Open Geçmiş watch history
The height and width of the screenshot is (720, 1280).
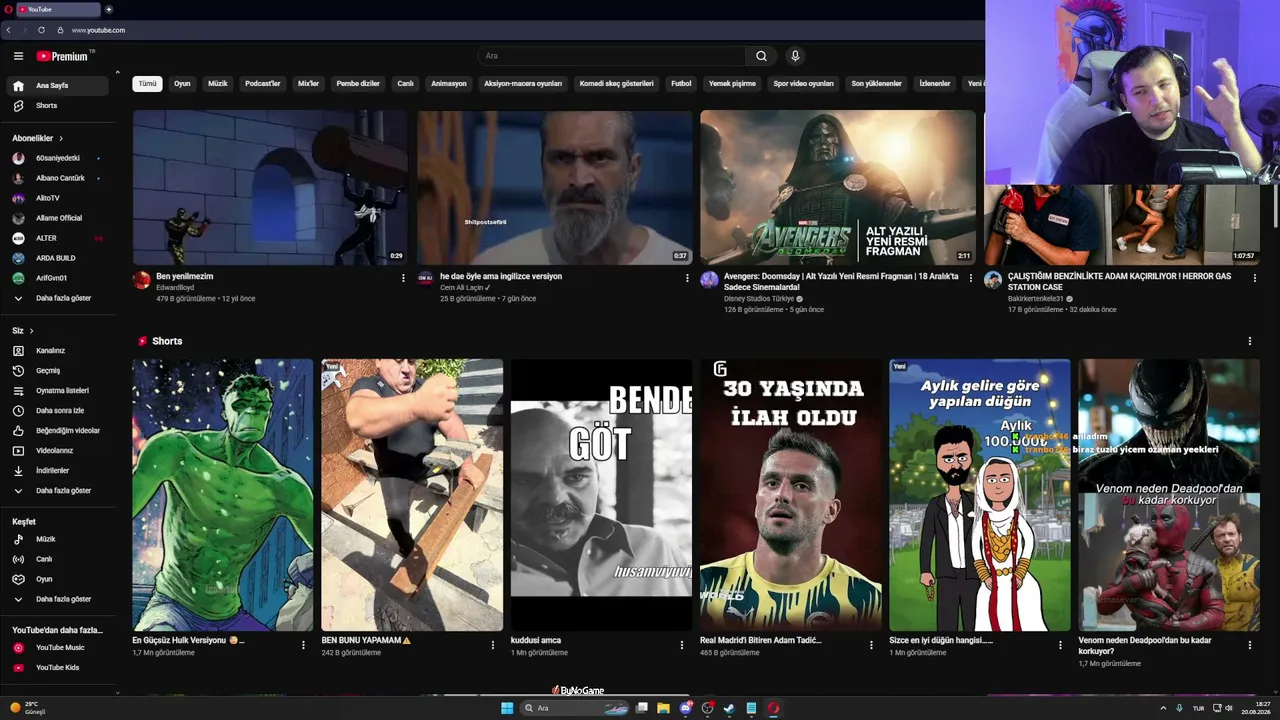coord(60,371)
